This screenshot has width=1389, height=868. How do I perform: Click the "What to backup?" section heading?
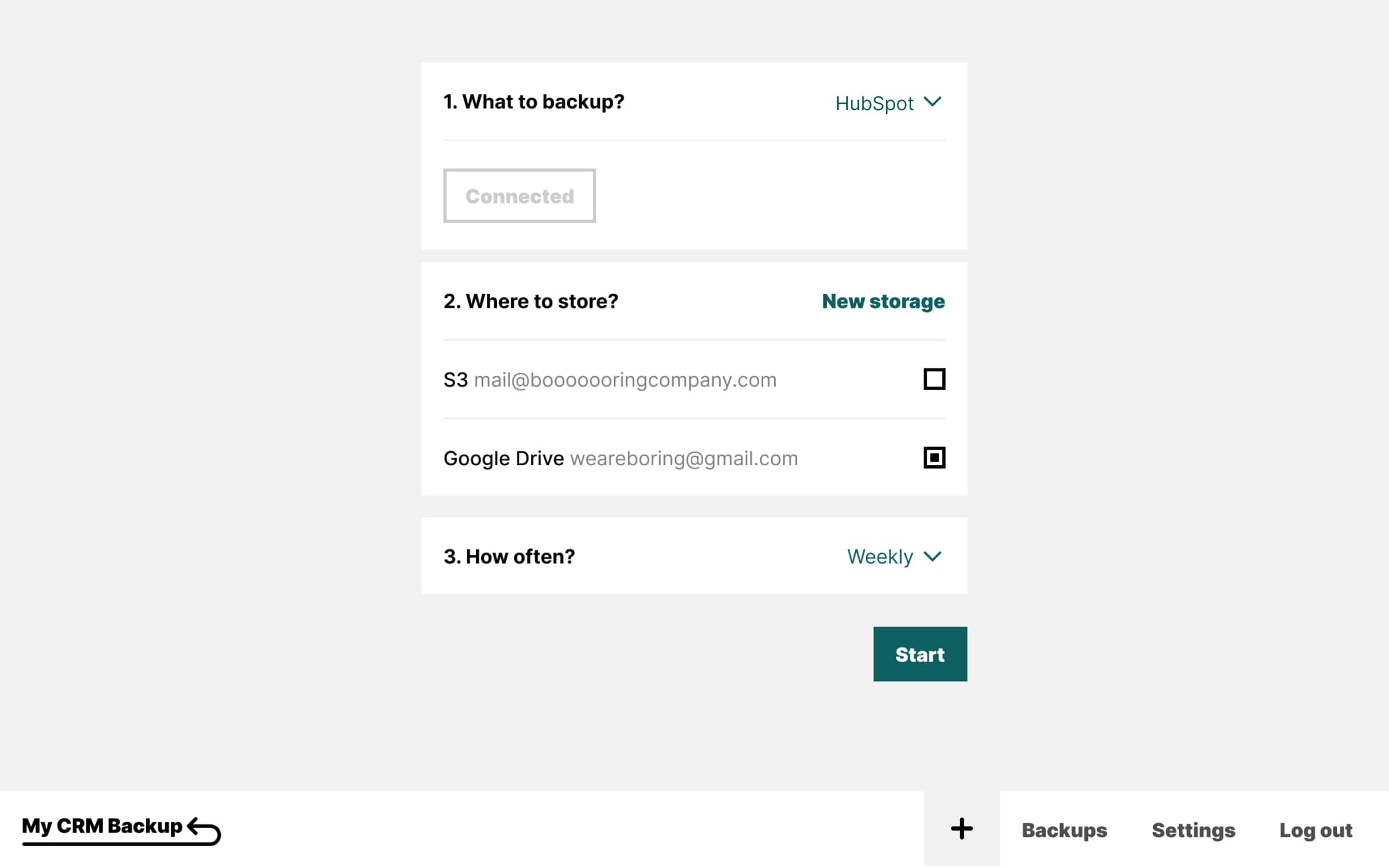534,101
